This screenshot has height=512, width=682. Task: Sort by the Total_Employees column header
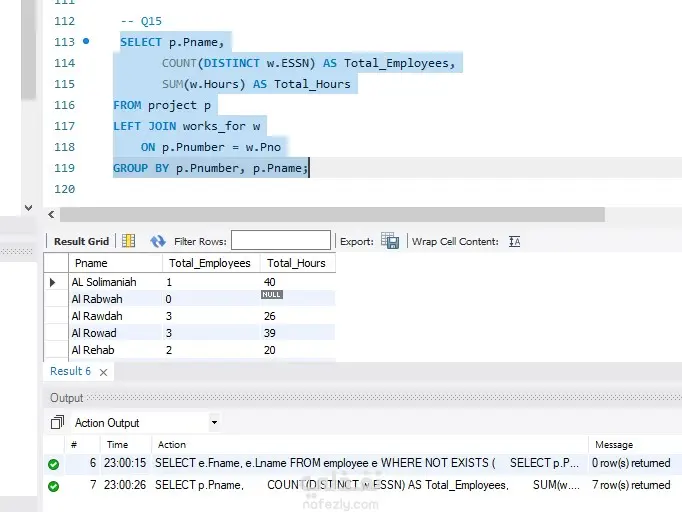(x=211, y=263)
